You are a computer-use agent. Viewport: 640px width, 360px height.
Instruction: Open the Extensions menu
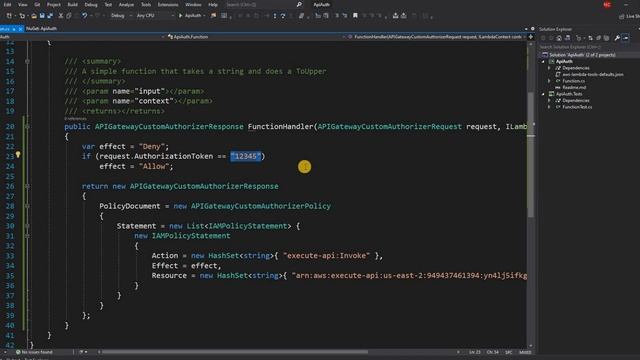click(x=168, y=4)
